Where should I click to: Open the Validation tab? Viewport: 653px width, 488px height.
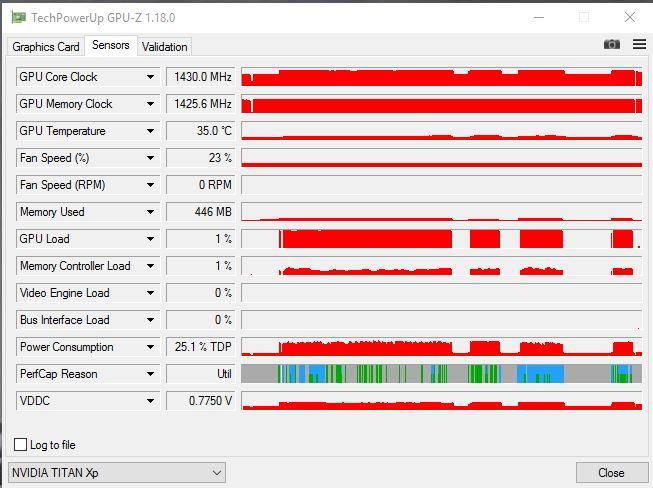[164, 47]
